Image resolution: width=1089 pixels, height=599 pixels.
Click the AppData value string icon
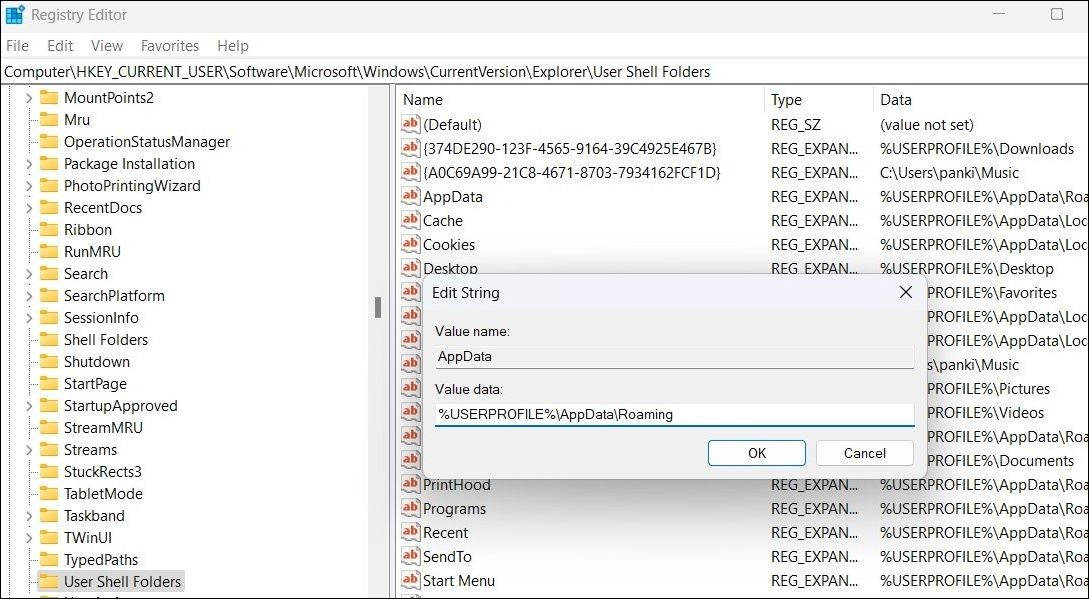click(x=411, y=197)
